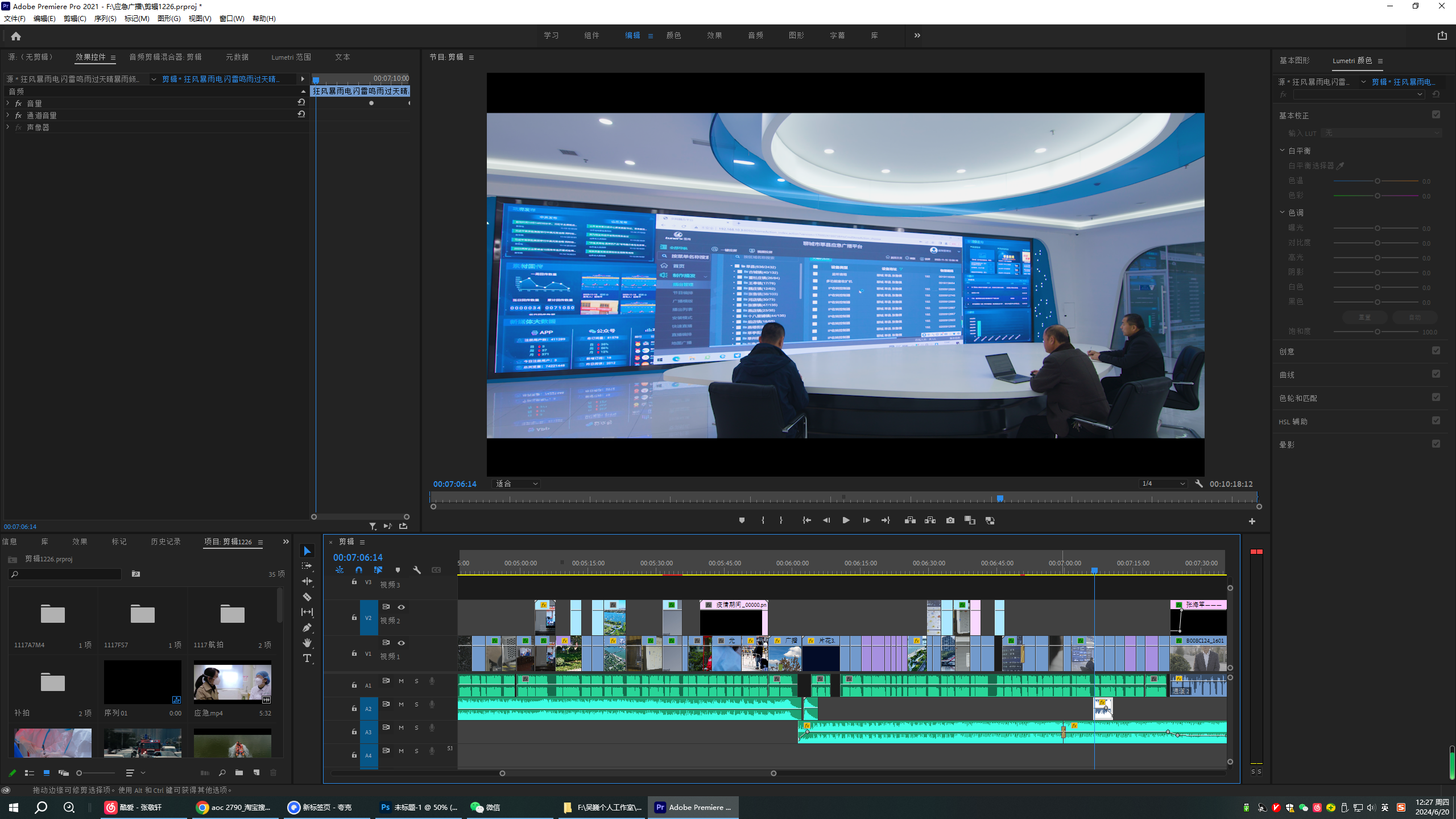Screen dimensions: 1456x819
Task: Mute audio track A1
Action: click(401, 681)
